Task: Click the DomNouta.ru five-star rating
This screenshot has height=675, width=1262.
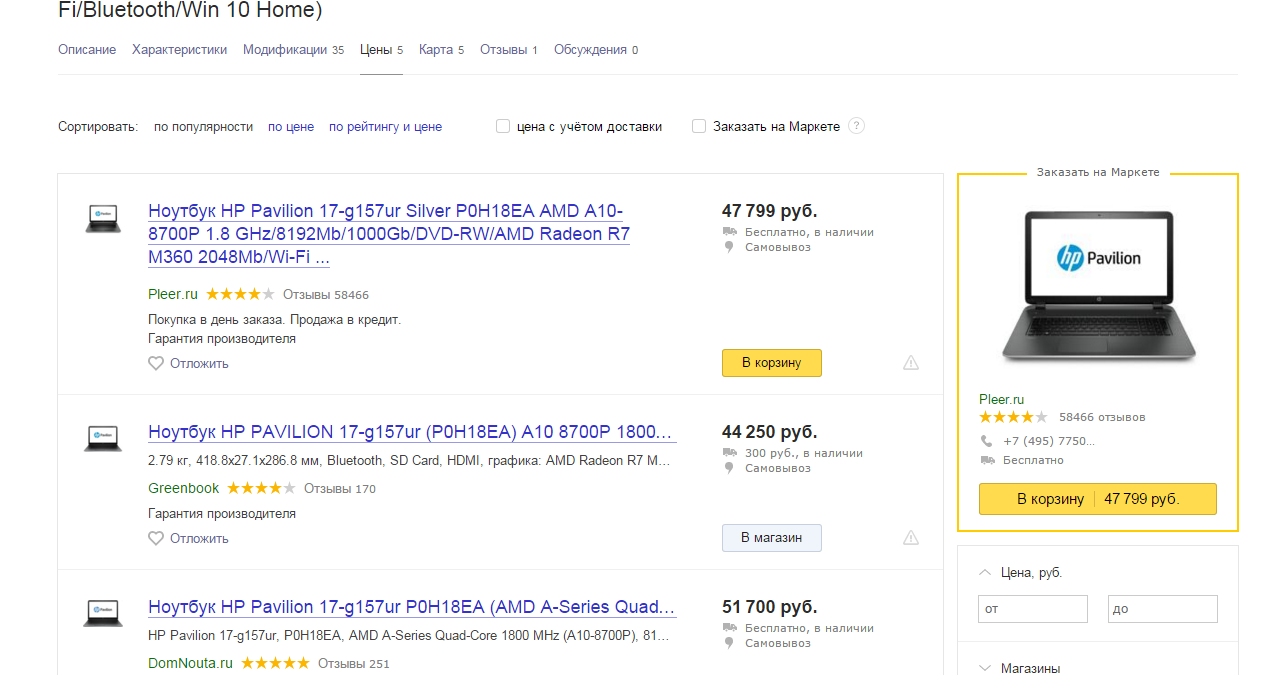Action: [275, 663]
